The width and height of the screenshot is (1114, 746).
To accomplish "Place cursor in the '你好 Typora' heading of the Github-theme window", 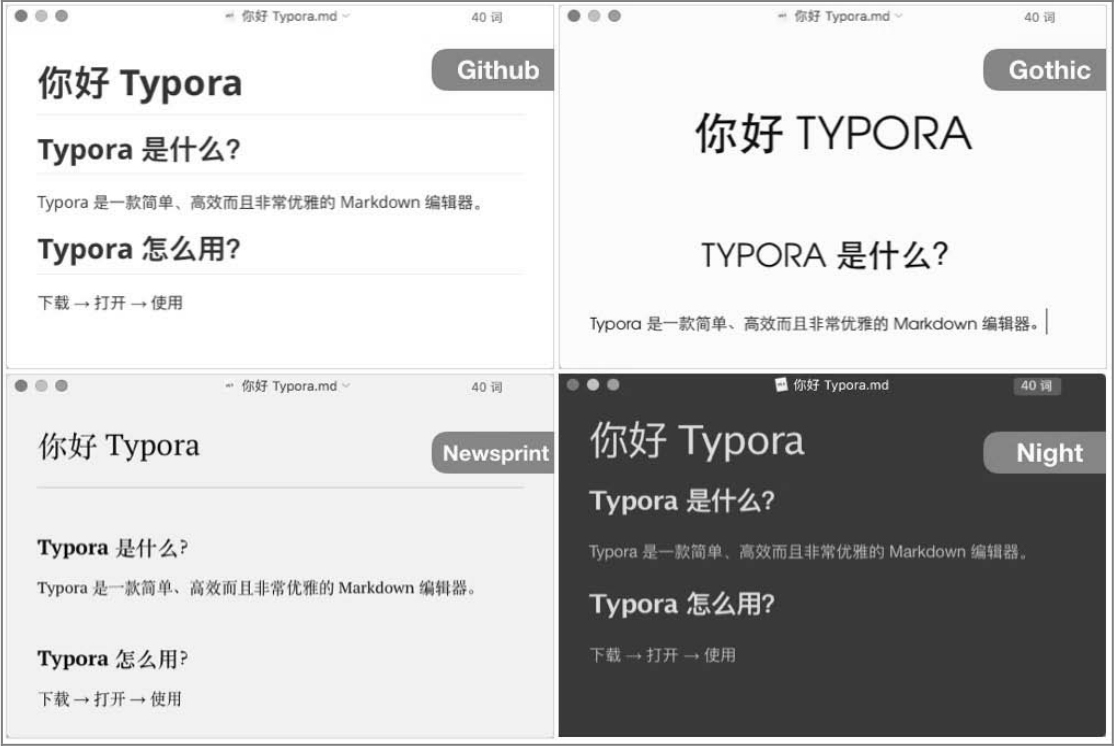I will pyautogui.click(x=140, y=83).
